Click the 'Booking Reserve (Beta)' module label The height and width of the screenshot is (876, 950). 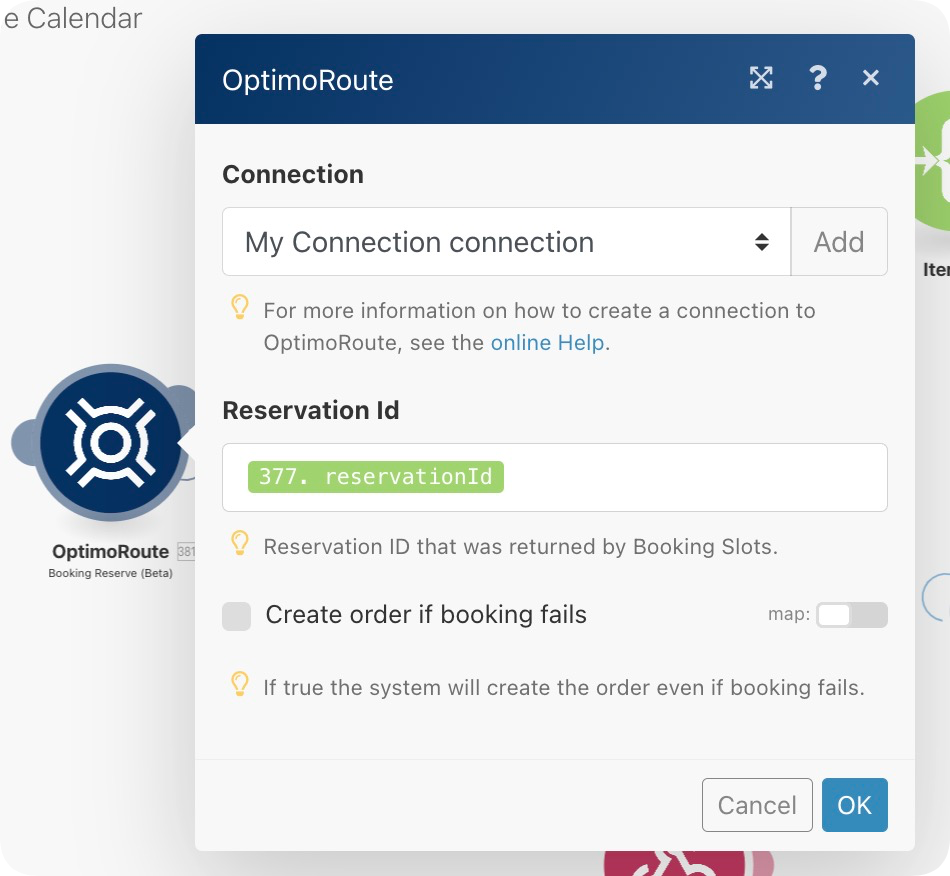click(110, 574)
